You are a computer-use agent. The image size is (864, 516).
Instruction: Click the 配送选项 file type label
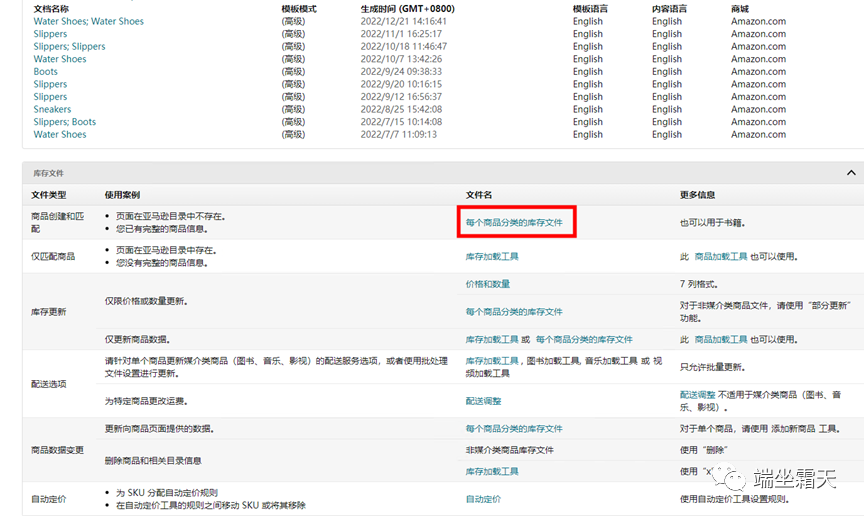(48, 384)
